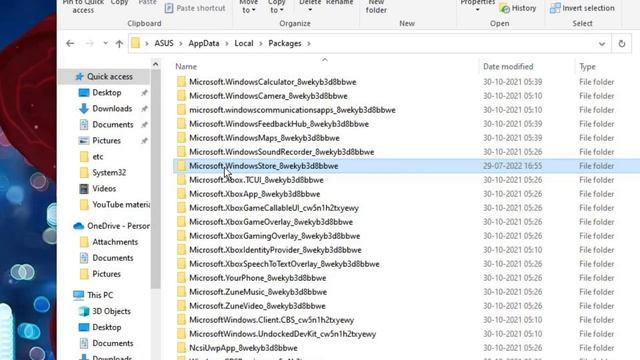Select This PC in navigation pane

tap(93, 295)
